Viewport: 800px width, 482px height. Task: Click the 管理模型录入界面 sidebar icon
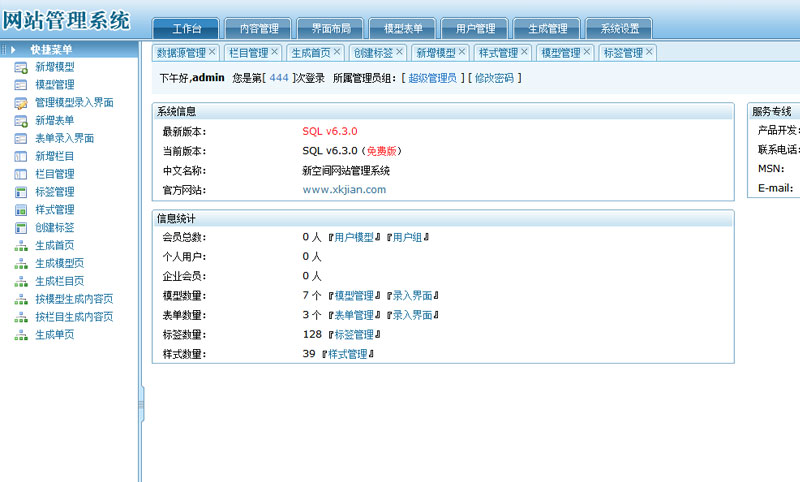20,103
